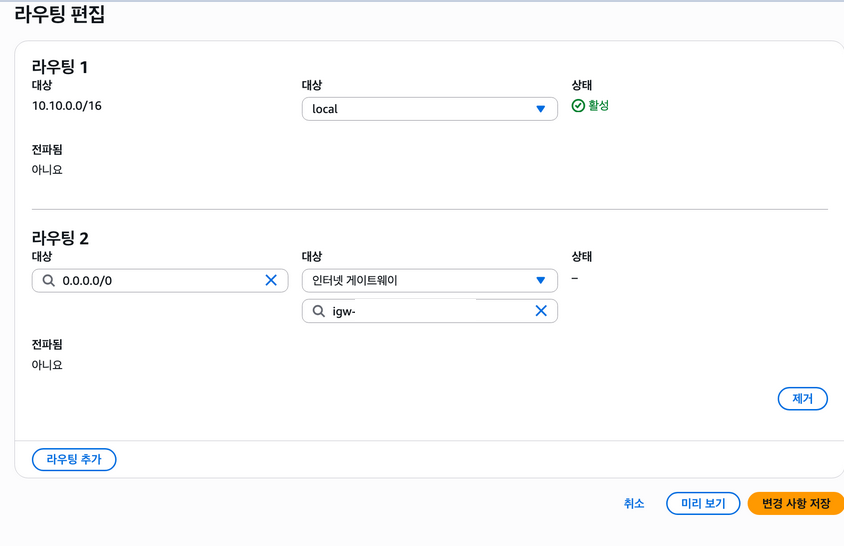Clear the igw- gateway search field

tap(541, 311)
